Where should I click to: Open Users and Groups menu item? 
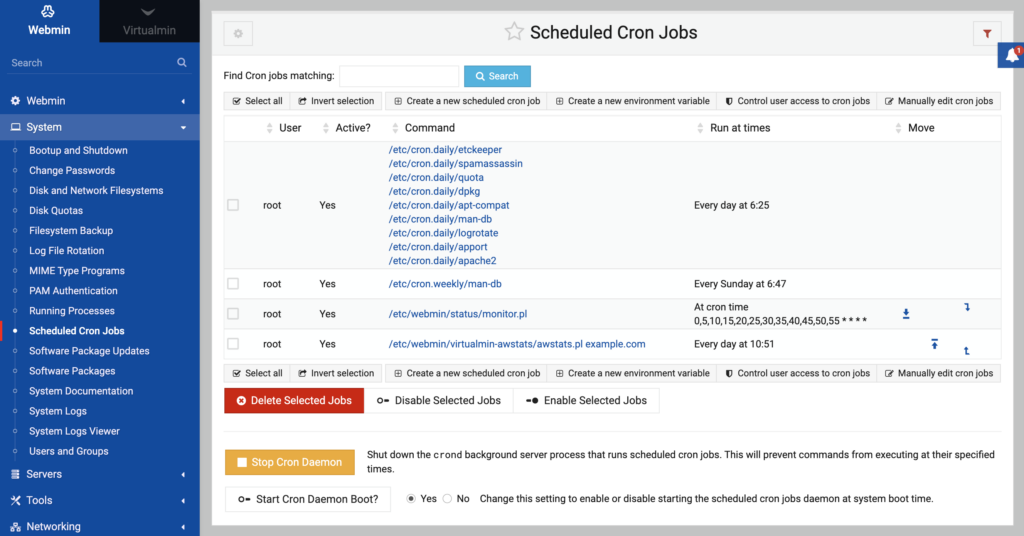(69, 451)
